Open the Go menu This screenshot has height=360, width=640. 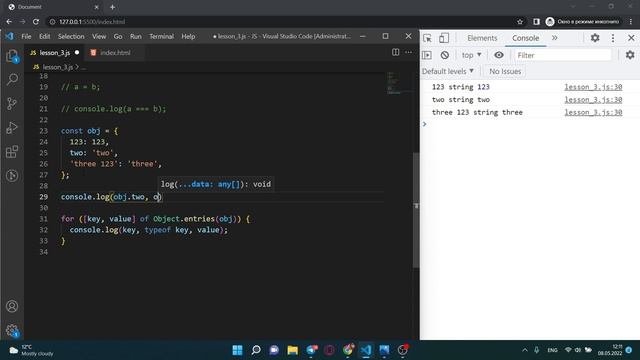[118, 36]
